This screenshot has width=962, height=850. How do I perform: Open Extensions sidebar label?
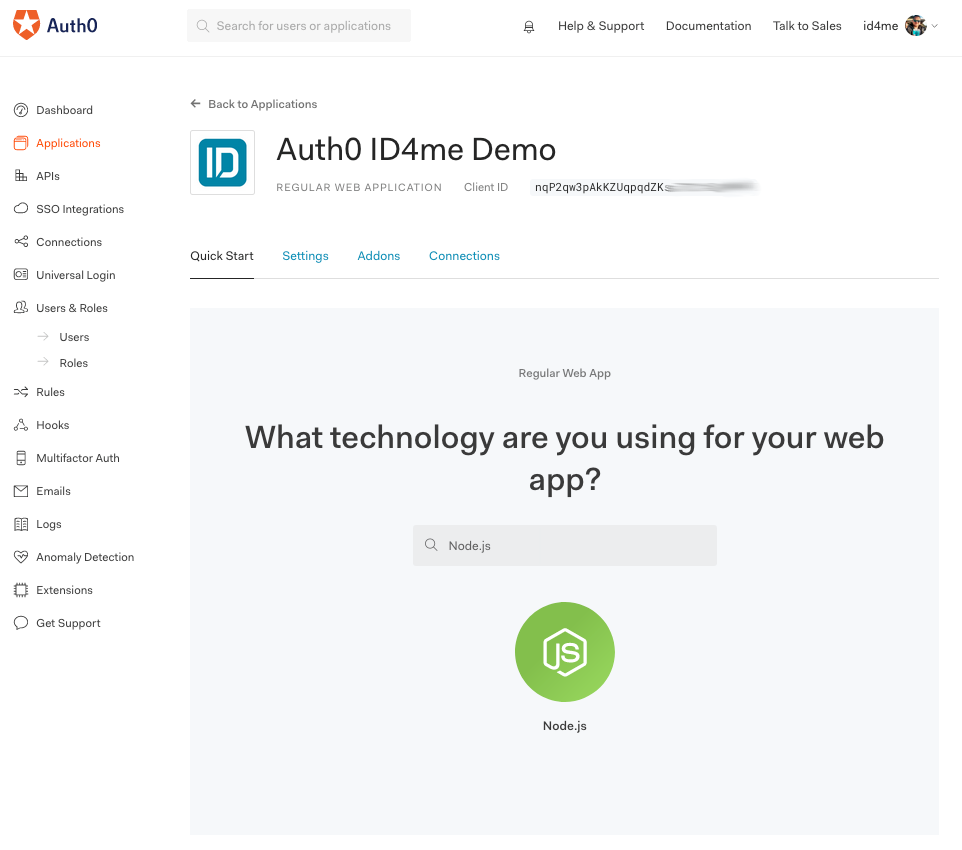[x=64, y=590]
